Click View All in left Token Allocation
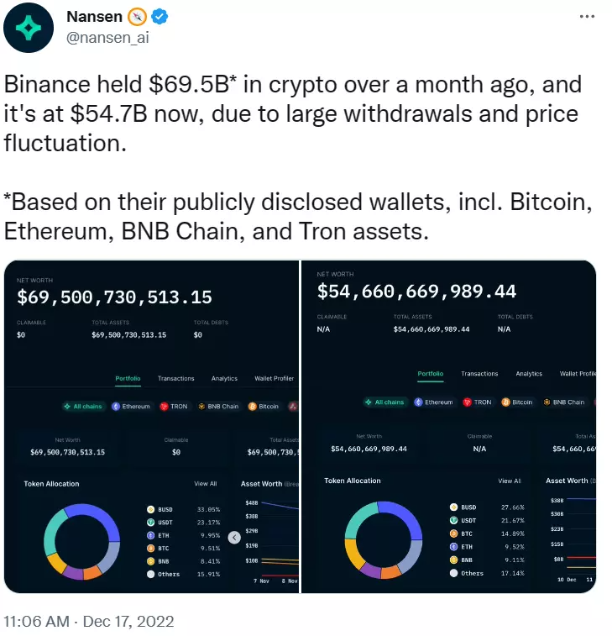Image resolution: width=612 pixels, height=636 pixels. [206, 483]
